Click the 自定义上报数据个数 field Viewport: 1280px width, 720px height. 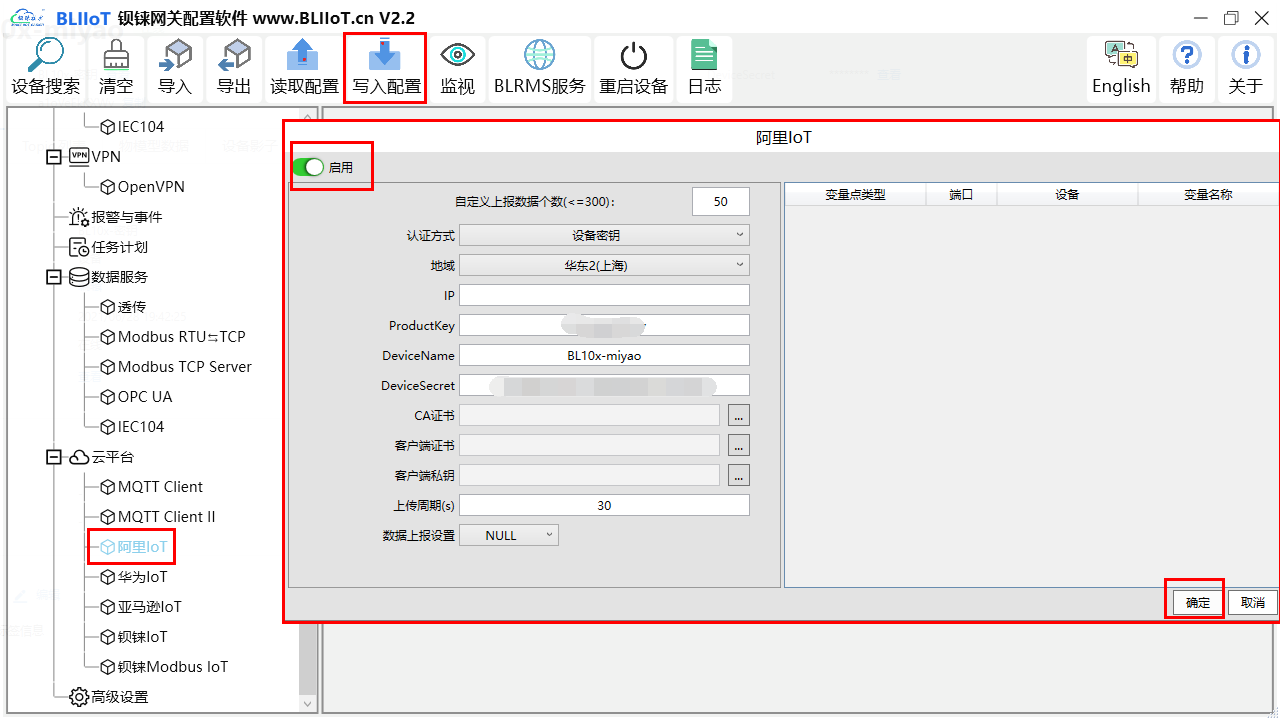(721, 201)
